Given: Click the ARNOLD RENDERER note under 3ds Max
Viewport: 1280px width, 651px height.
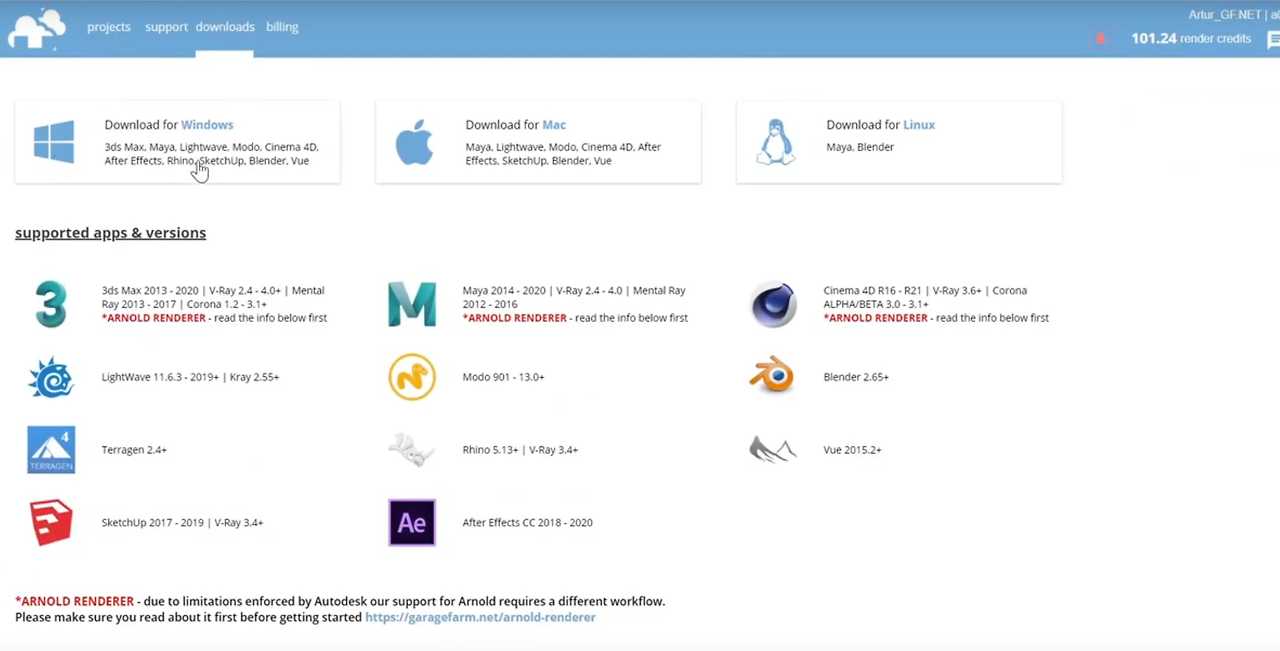Looking at the screenshot, I should tap(214, 318).
